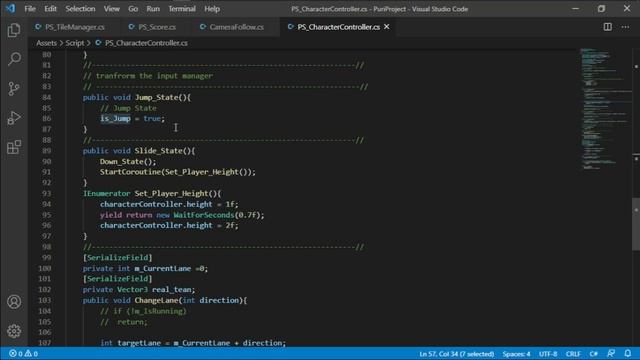Screen dimensions: 640x360
Task: Click the Slide_State method name
Action: pos(158,151)
